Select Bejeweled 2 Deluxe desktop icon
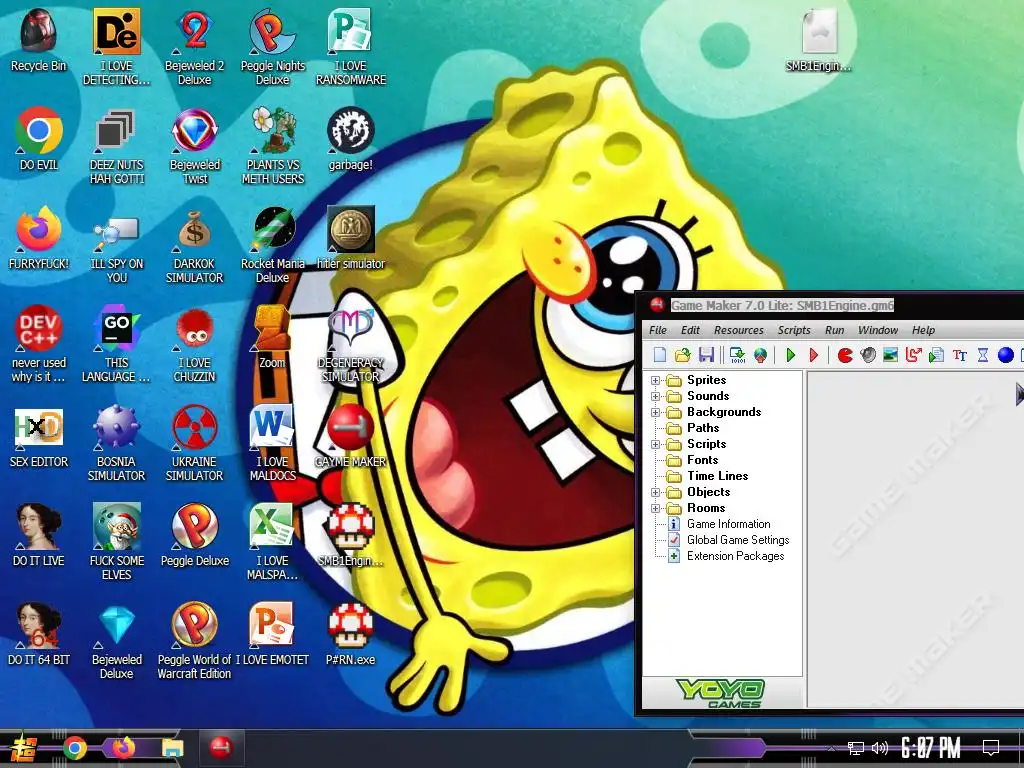1024x768 pixels. (x=195, y=47)
